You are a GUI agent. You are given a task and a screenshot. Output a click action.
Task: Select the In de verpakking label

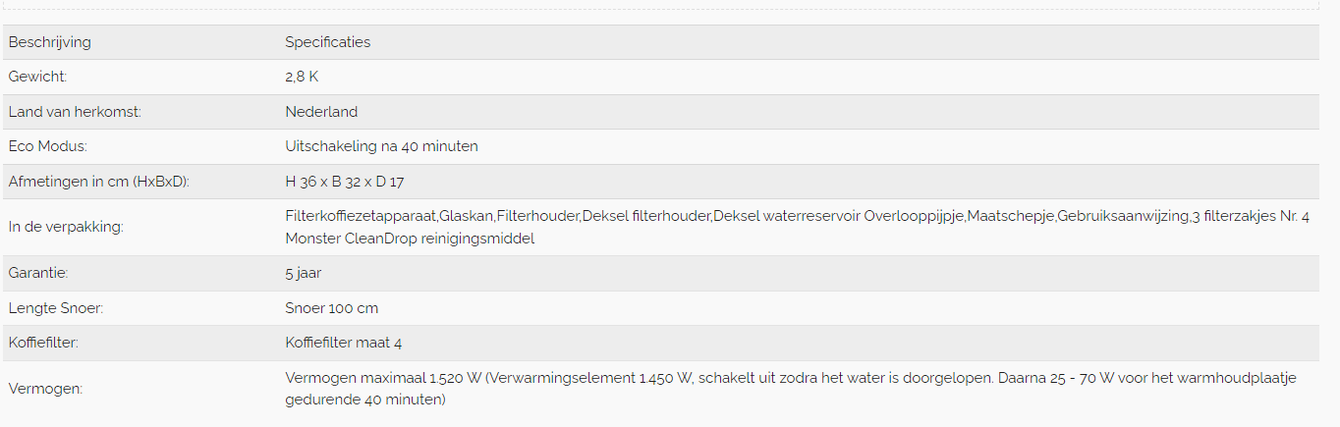[x=66, y=227]
